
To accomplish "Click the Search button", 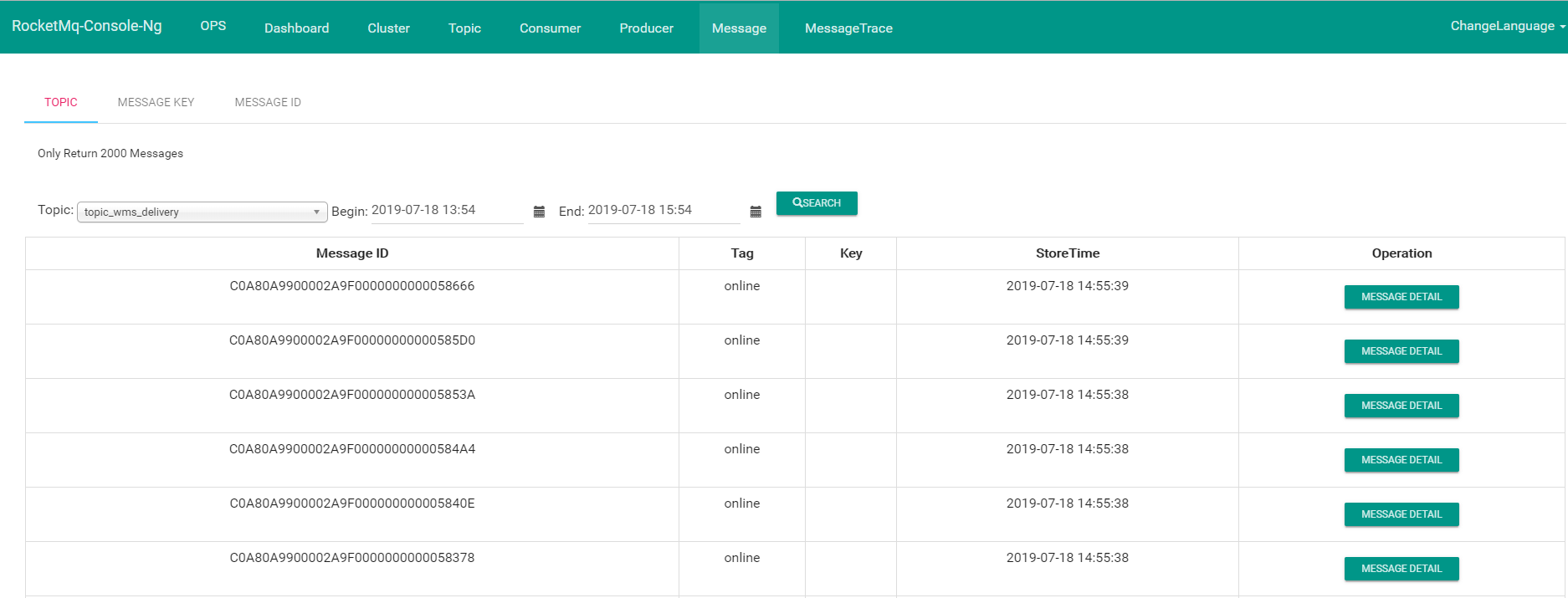I will (x=817, y=203).
